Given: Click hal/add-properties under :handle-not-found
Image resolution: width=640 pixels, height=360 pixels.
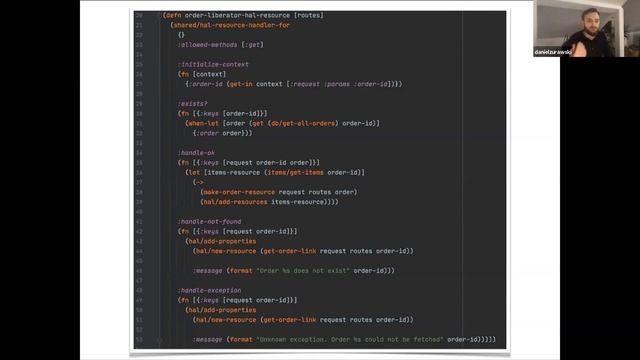Looking at the screenshot, I should [x=222, y=241].
